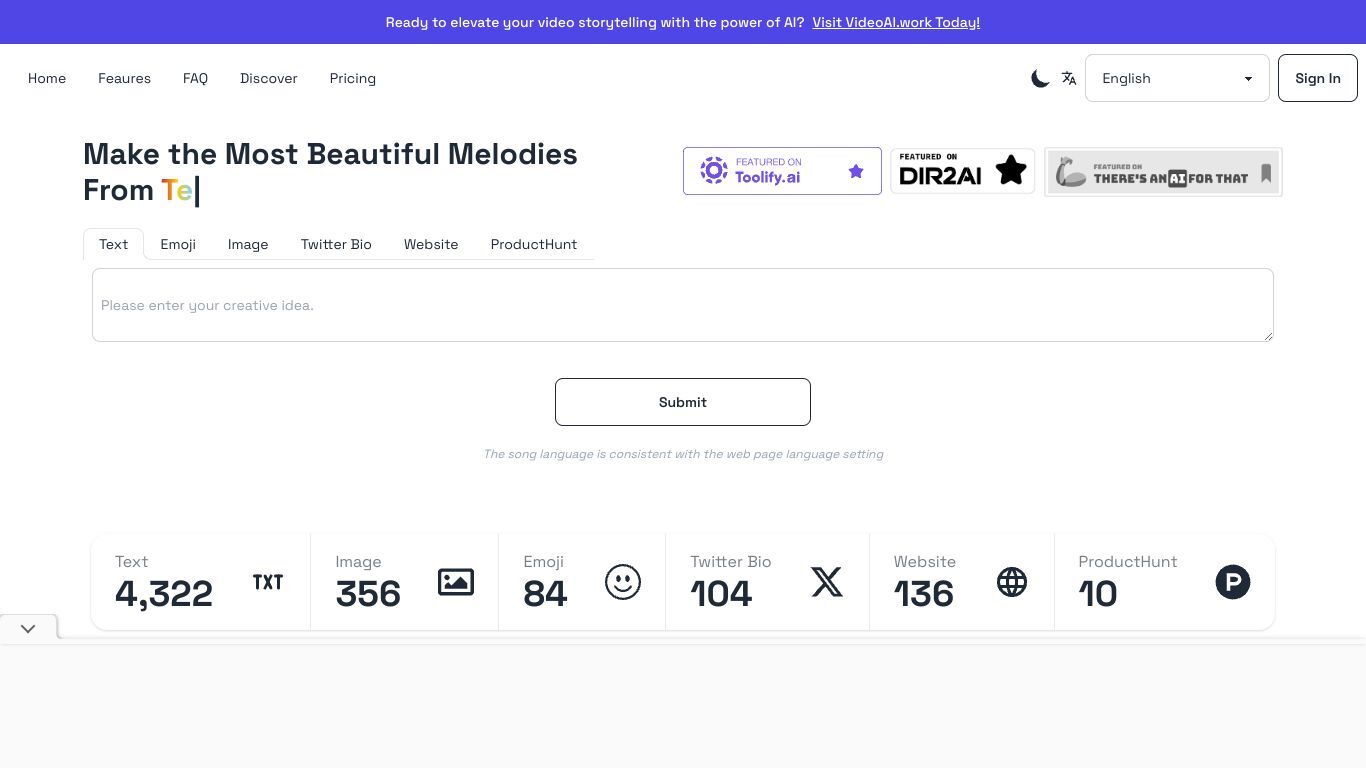Toggle dark mode moon icon
Image resolution: width=1366 pixels, height=768 pixels.
(x=1040, y=78)
